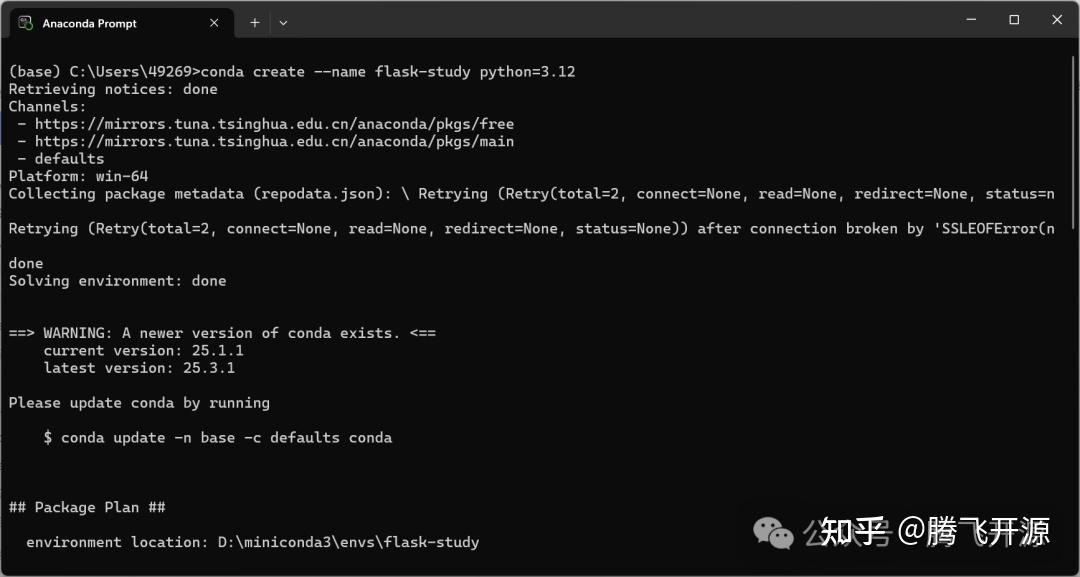
Task: Close the terminal window
Action: click(1057, 20)
